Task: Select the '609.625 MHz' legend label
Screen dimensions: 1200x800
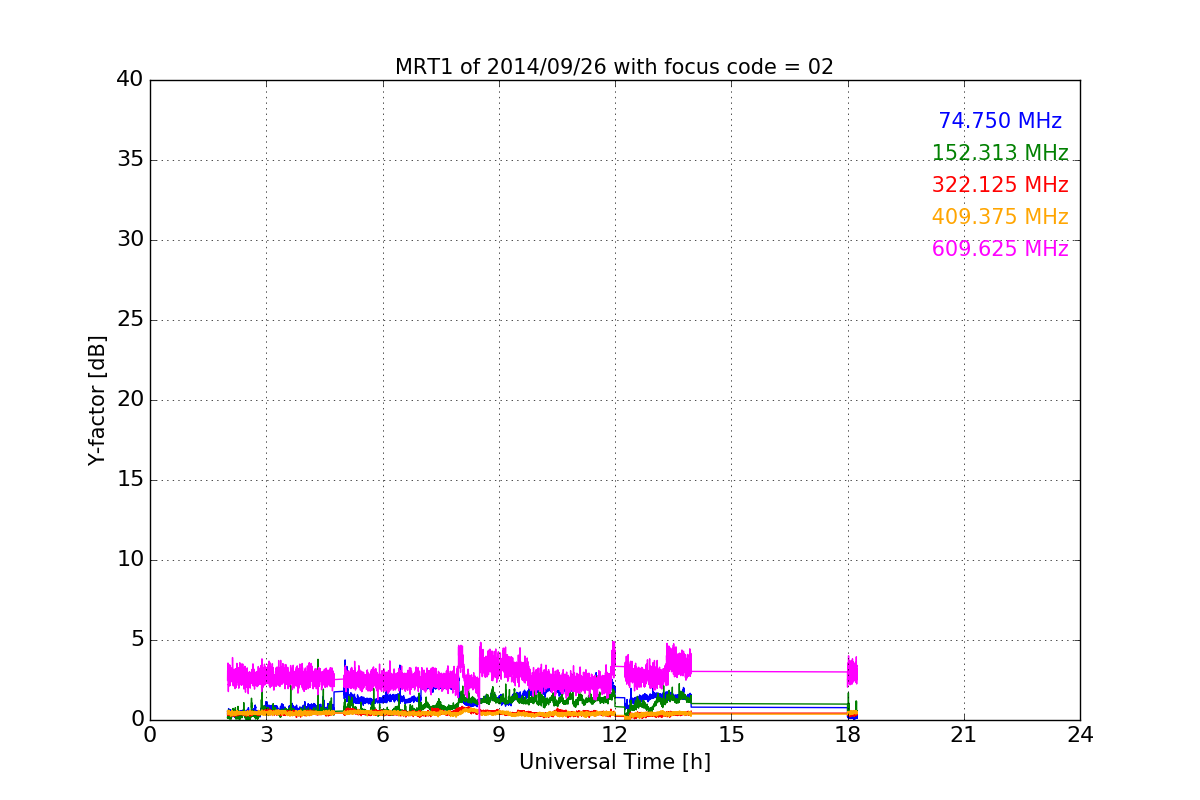Action: 1000,249
